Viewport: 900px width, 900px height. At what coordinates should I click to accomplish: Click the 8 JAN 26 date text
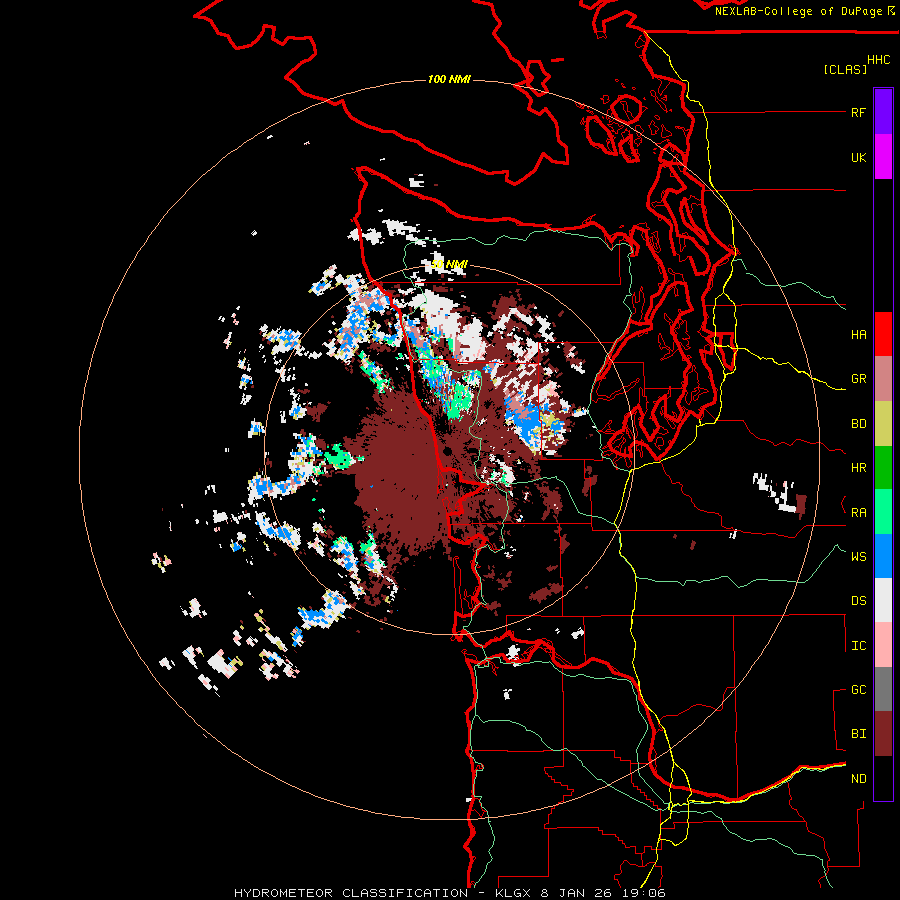[576, 893]
